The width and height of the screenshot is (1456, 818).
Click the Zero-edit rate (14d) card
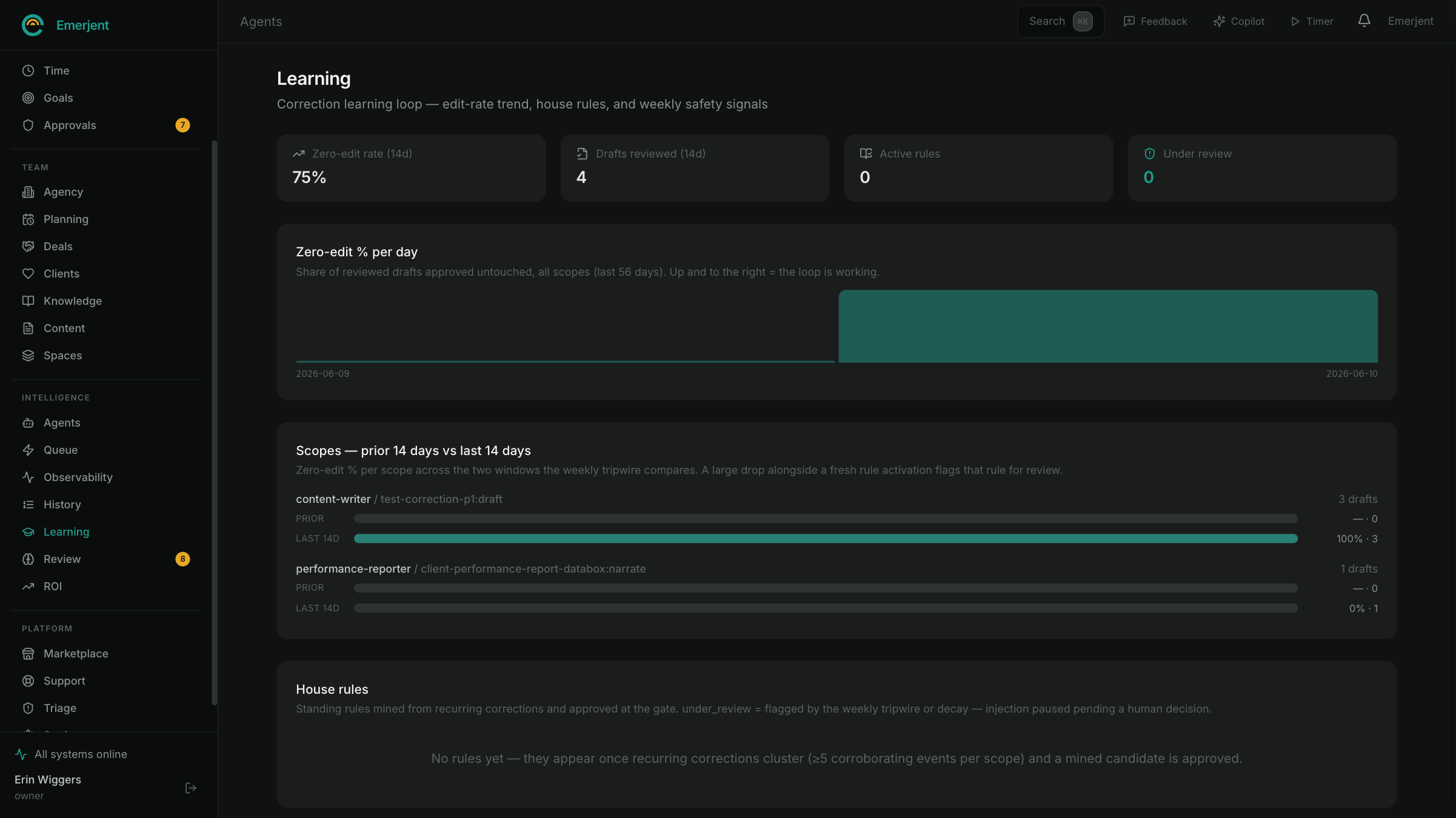411,168
